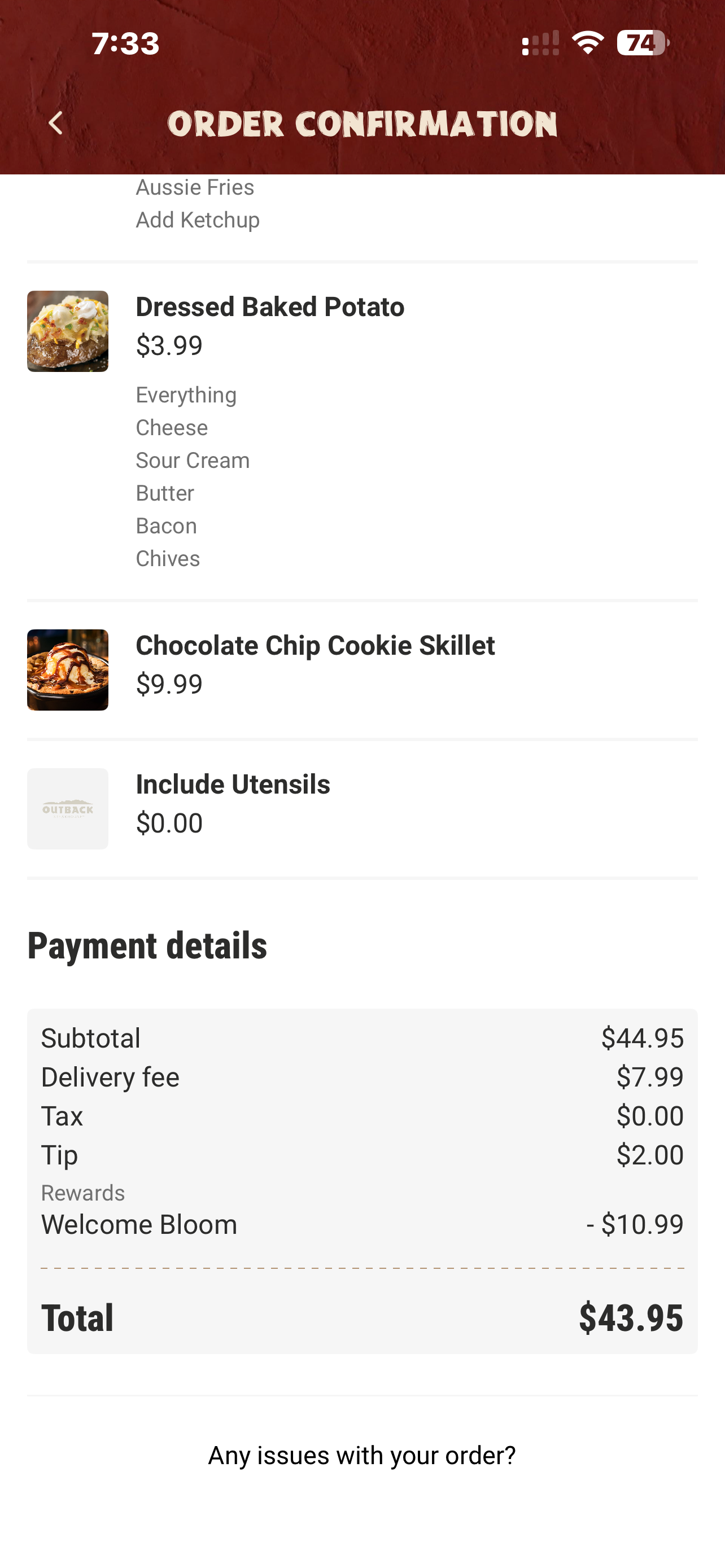The image size is (725, 1568).
Task: Tap the Tip amount $2.00
Action: coord(649,1155)
